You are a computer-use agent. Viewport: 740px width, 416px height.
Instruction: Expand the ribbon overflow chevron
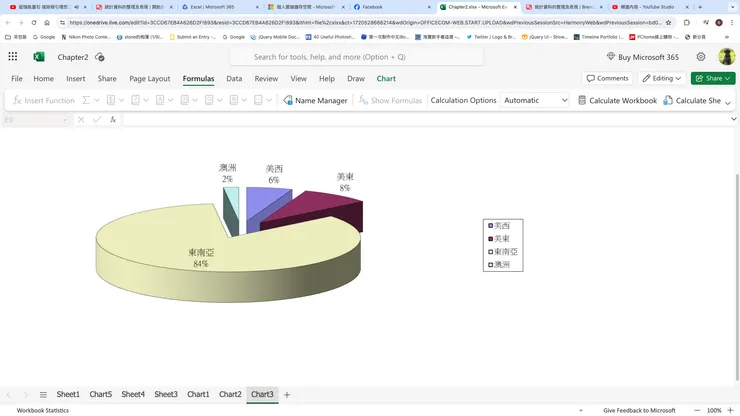click(728, 102)
